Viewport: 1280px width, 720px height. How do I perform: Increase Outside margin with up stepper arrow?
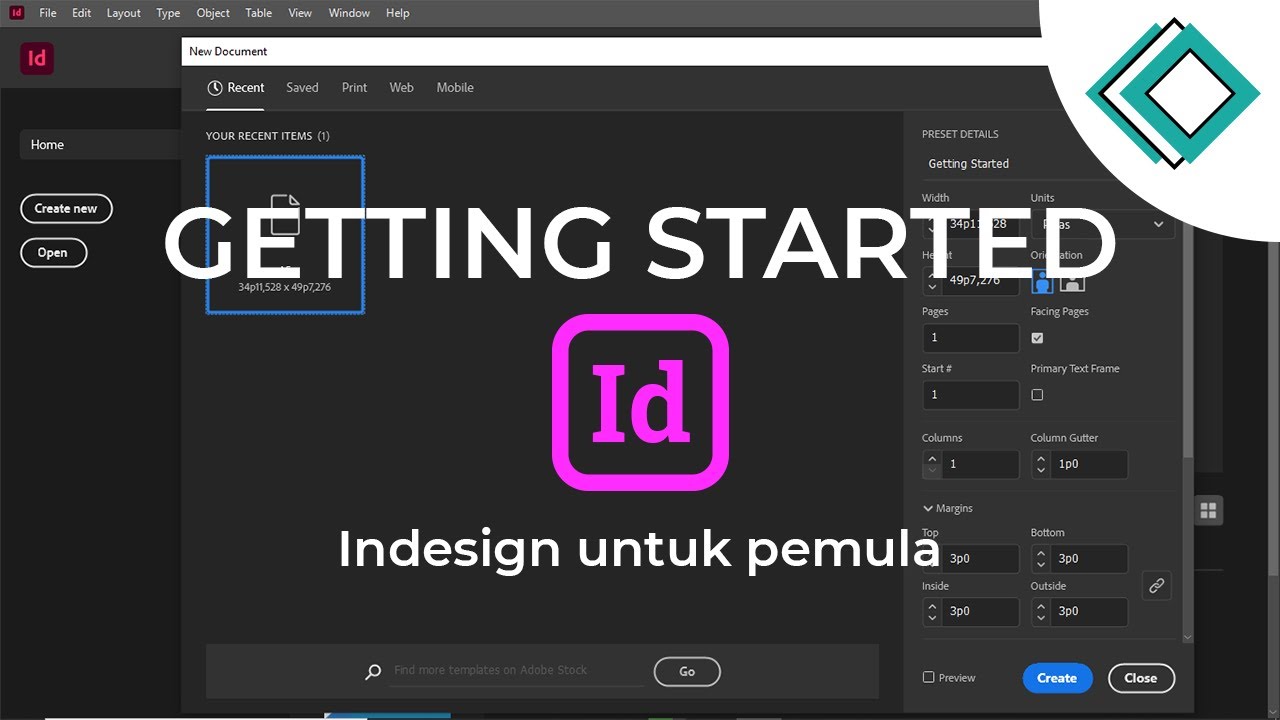pyautogui.click(x=1041, y=605)
